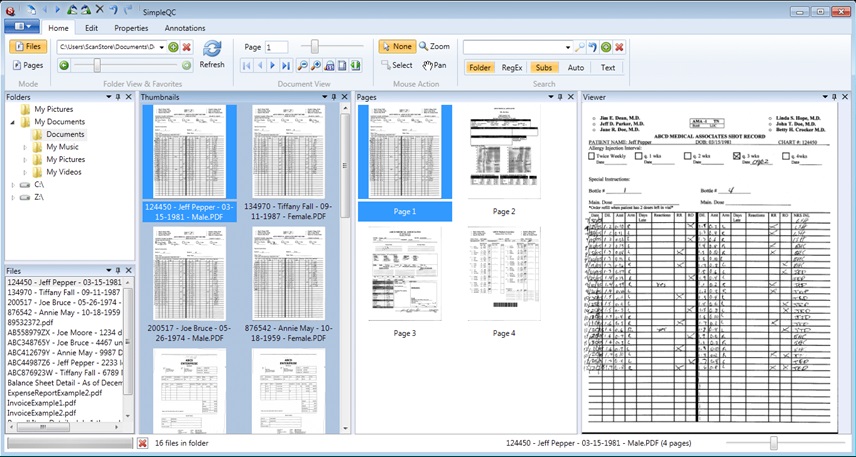Open the blue application menu button

[21, 26]
